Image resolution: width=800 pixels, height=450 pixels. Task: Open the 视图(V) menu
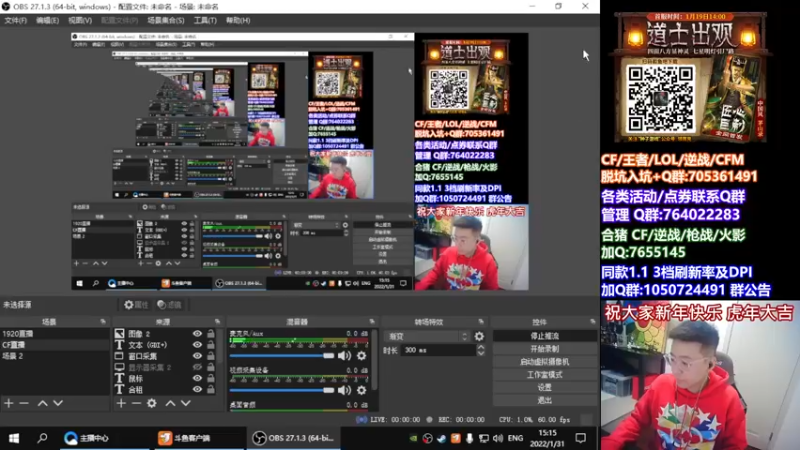(x=80, y=20)
